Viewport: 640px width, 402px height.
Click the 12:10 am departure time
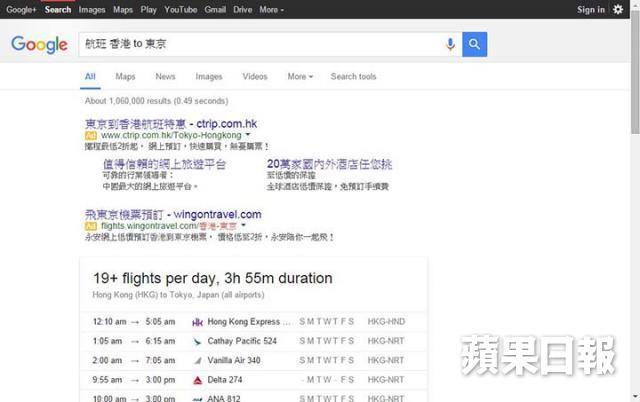coord(109,322)
